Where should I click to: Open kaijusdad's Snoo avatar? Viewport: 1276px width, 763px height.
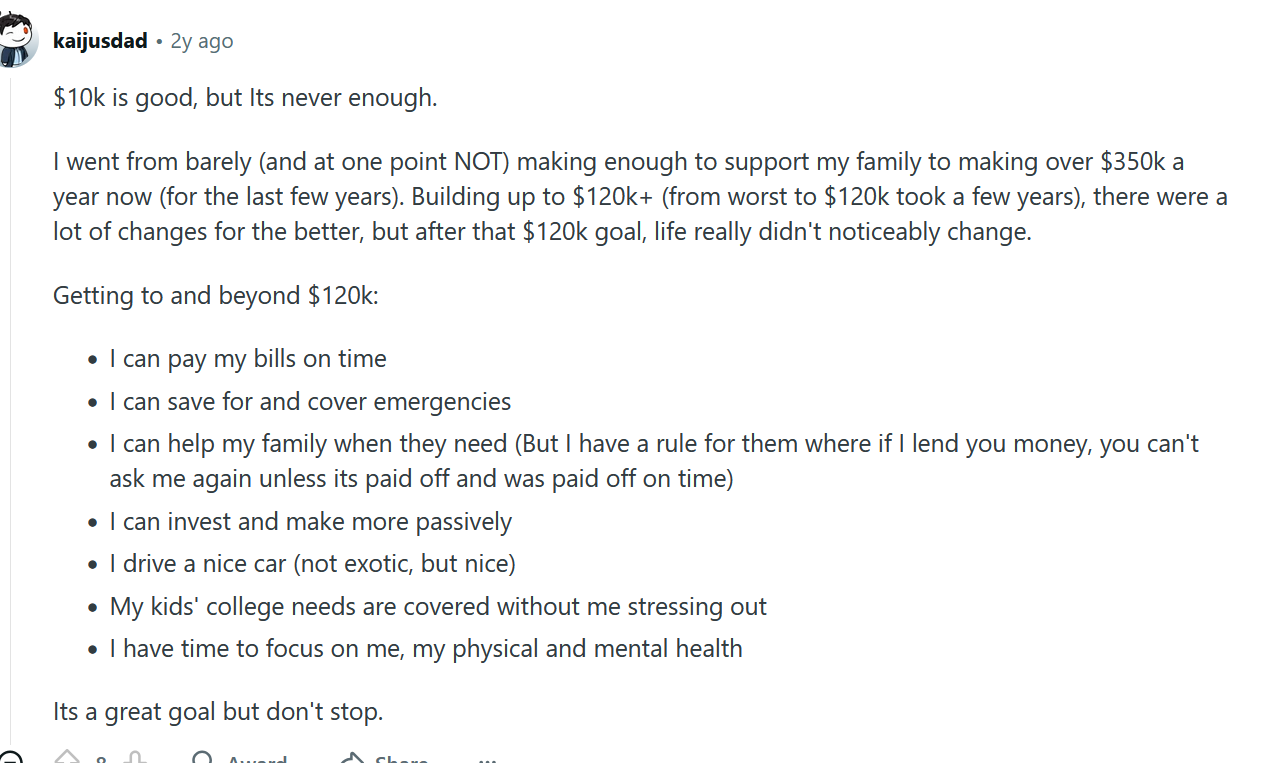pyautogui.click(x=17, y=41)
